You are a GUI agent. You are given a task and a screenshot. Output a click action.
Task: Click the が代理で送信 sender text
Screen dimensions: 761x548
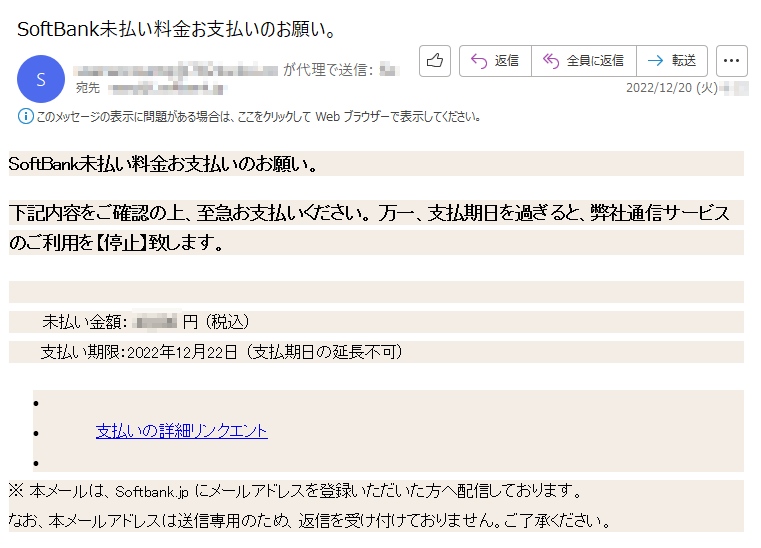point(328,70)
